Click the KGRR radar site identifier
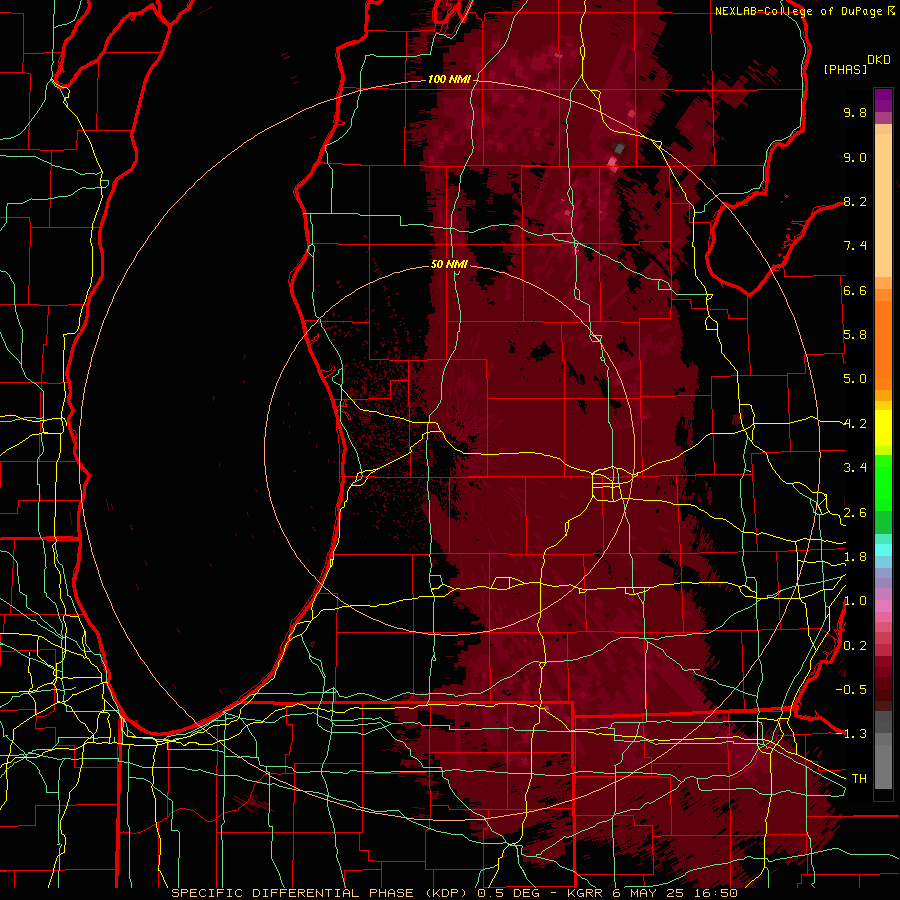Image resolution: width=900 pixels, height=900 pixels. pyautogui.click(x=585, y=893)
